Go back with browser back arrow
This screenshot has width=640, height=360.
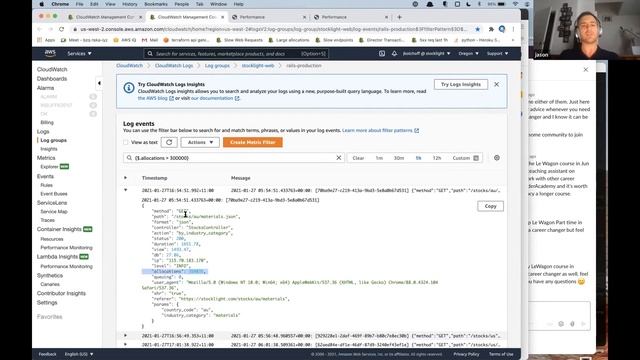click(40, 29)
